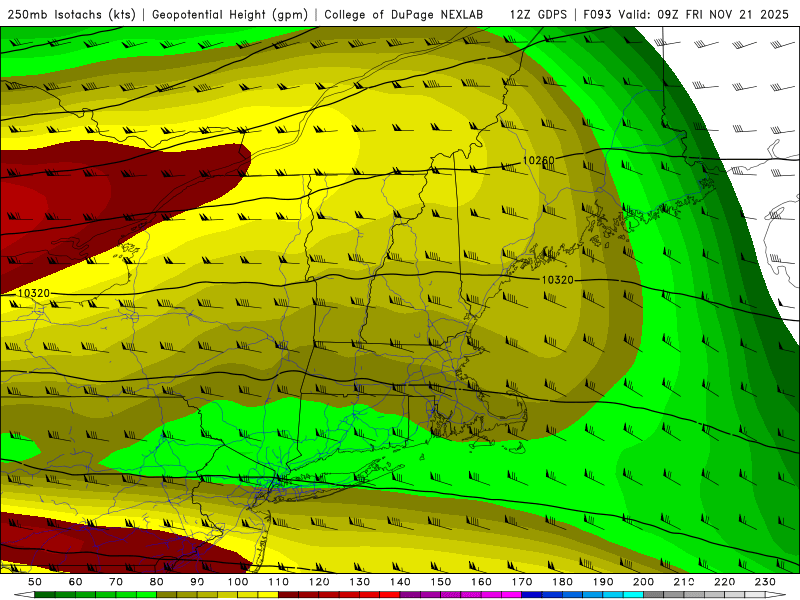Select the 60 label on the legend
800x600 pixels.
click(76, 582)
